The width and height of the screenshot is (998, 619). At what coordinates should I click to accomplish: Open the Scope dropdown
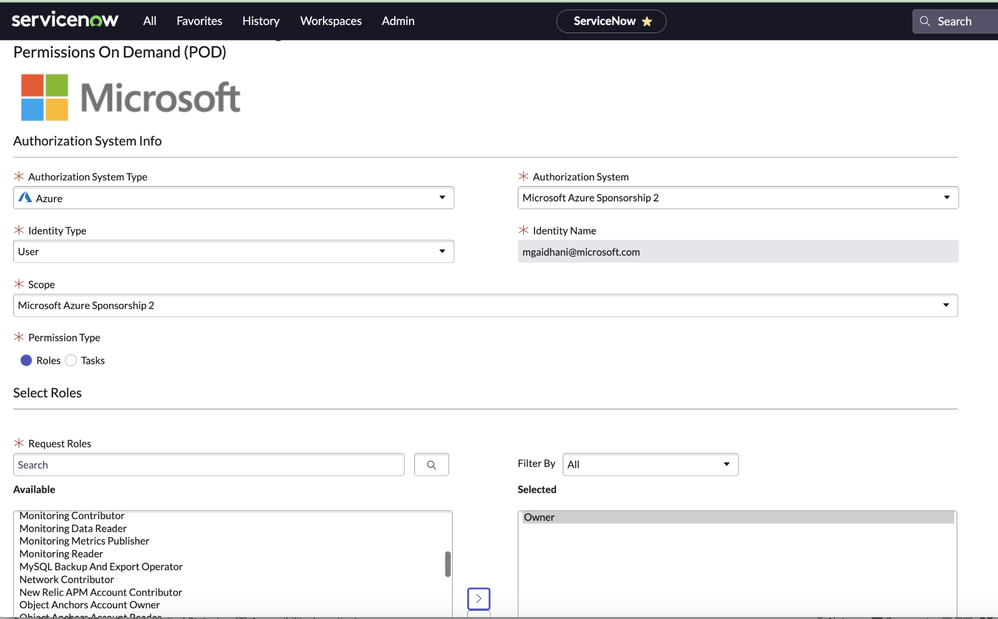tap(946, 305)
